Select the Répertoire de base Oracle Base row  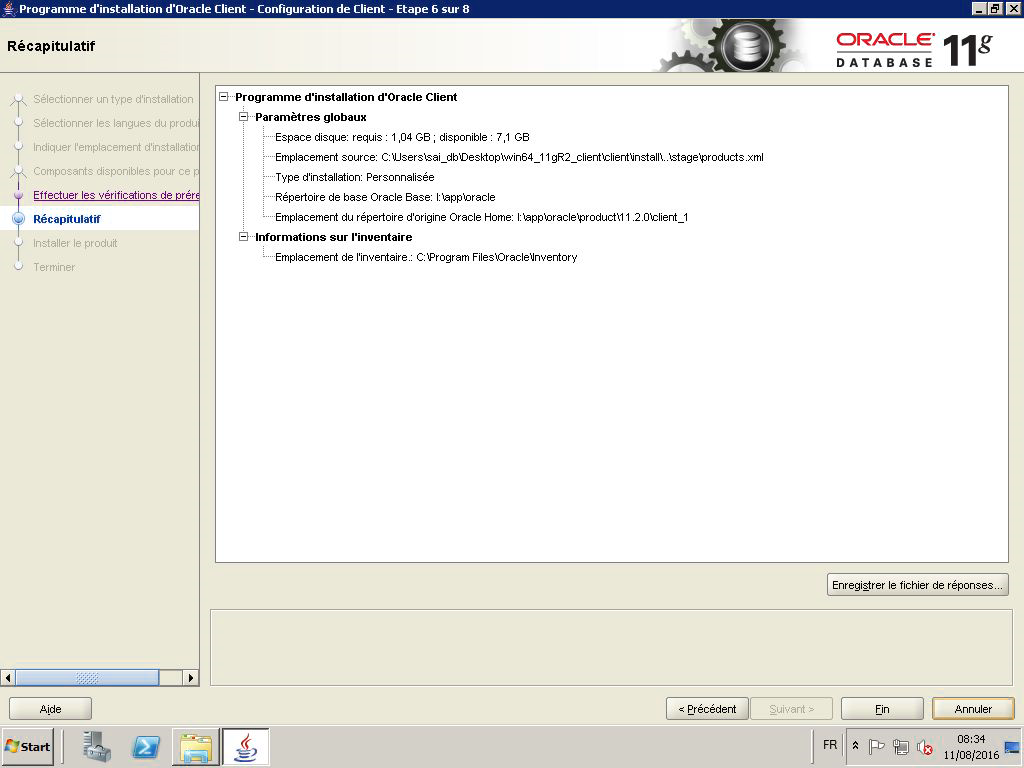(385, 197)
